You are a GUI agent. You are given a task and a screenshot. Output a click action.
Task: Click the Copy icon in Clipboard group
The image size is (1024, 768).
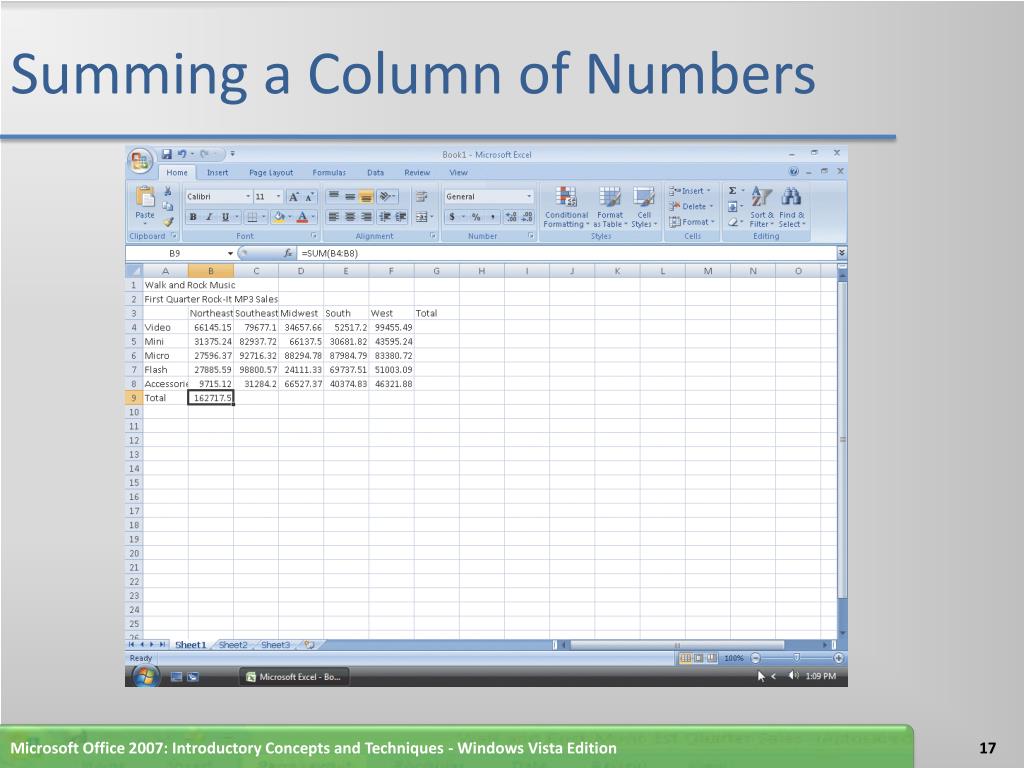click(x=168, y=206)
